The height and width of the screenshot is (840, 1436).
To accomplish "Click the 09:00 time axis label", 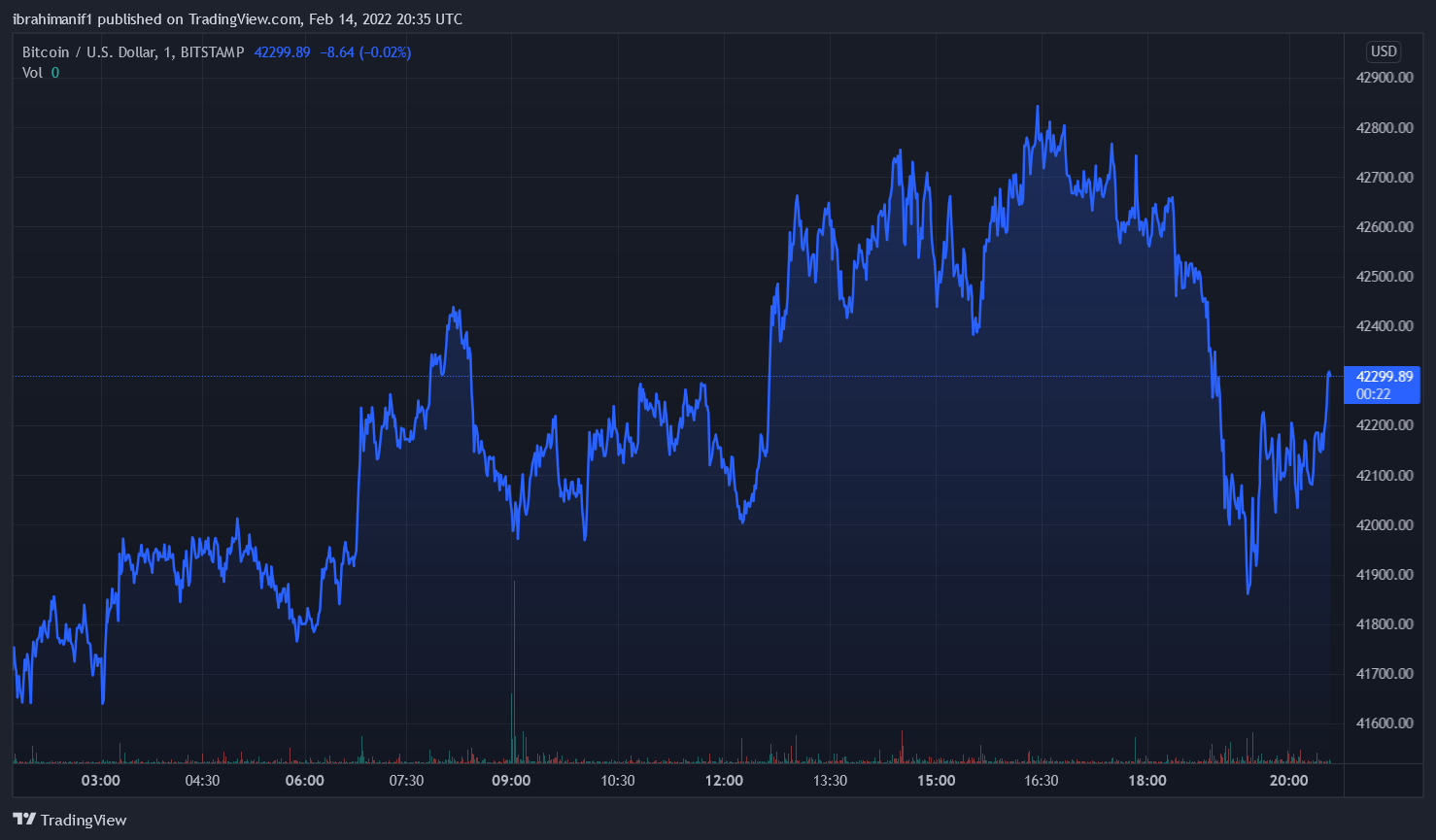I will tap(511, 781).
